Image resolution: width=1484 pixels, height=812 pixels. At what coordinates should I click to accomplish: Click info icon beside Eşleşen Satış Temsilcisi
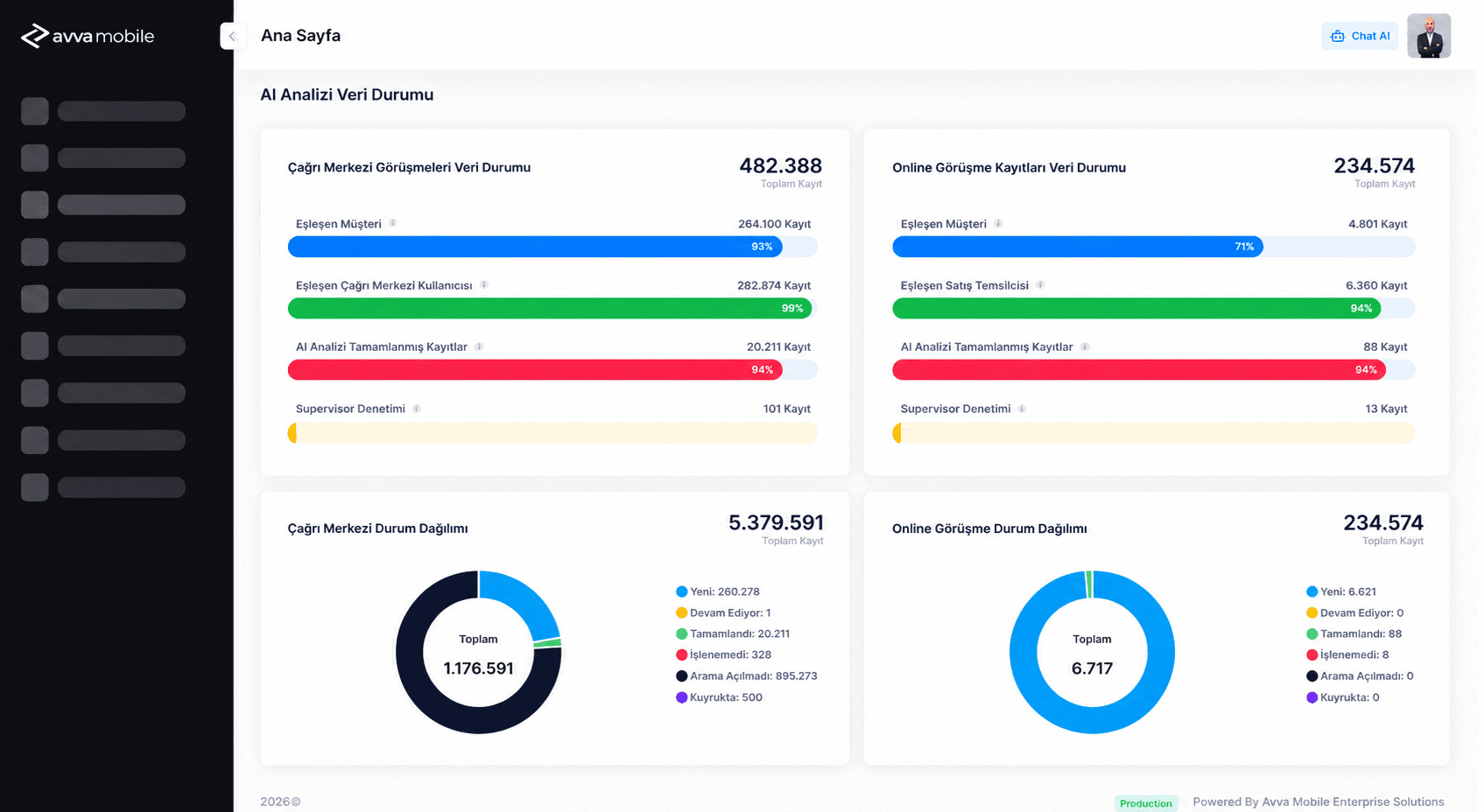click(1040, 284)
